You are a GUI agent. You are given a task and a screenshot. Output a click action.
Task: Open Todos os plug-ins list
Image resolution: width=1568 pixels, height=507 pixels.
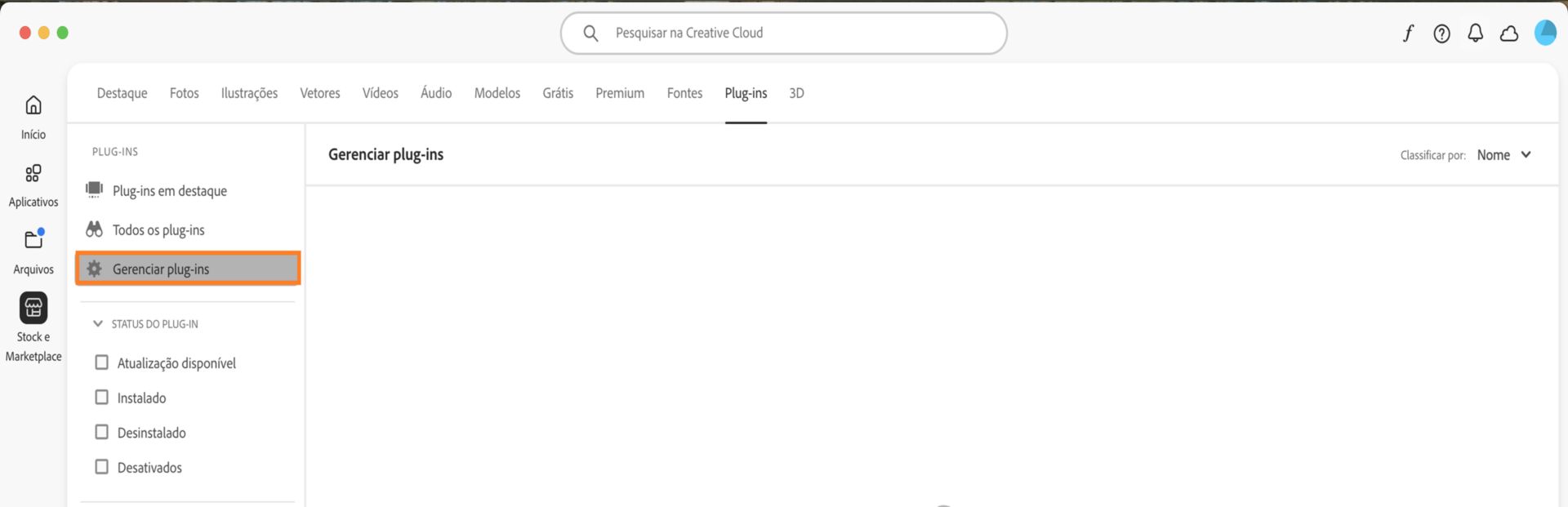(x=158, y=229)
